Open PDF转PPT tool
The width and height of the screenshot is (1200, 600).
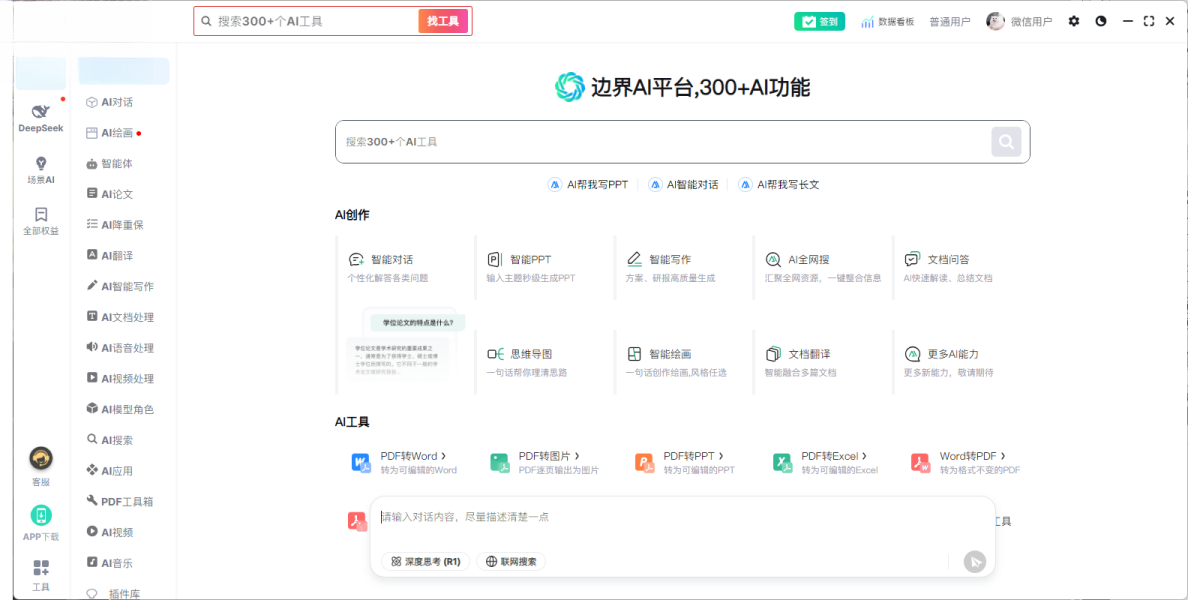coord(684,462)
